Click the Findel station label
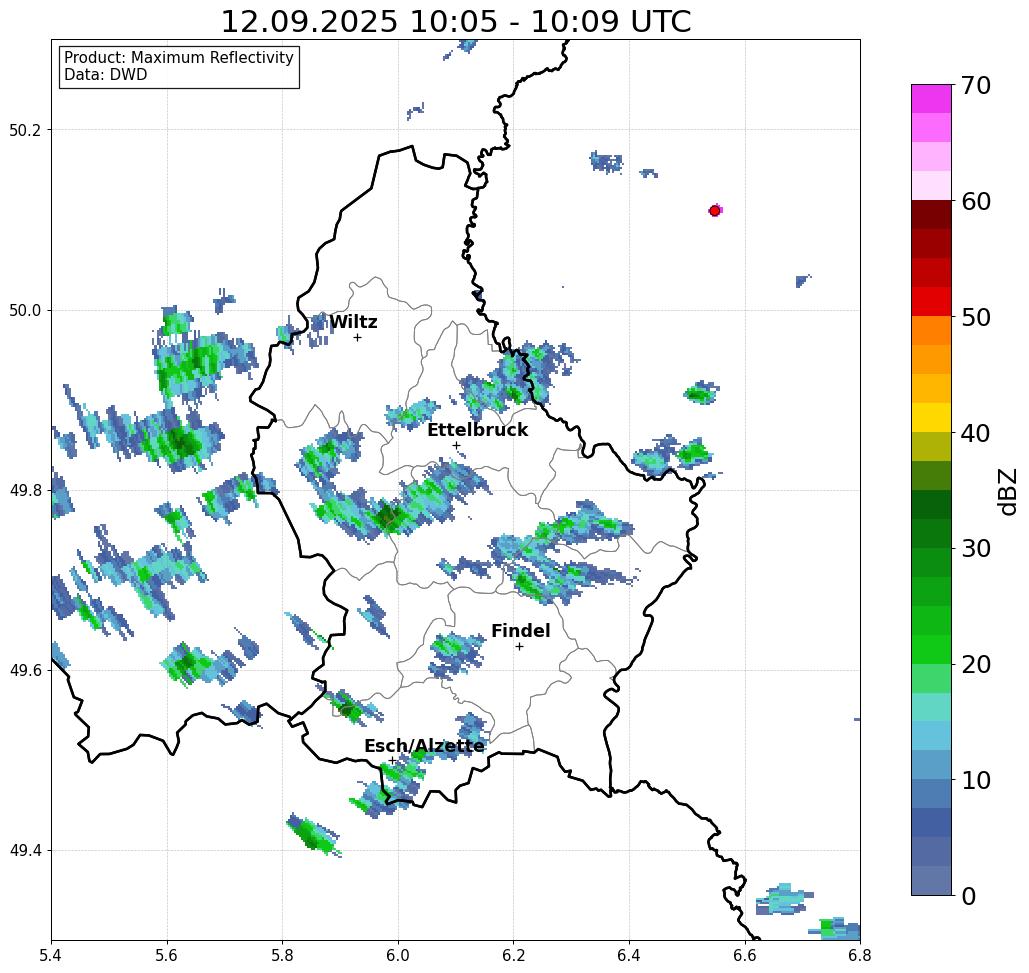This screenshot has height=973, width=1029. pyautogui.click(x=520, y=631)
